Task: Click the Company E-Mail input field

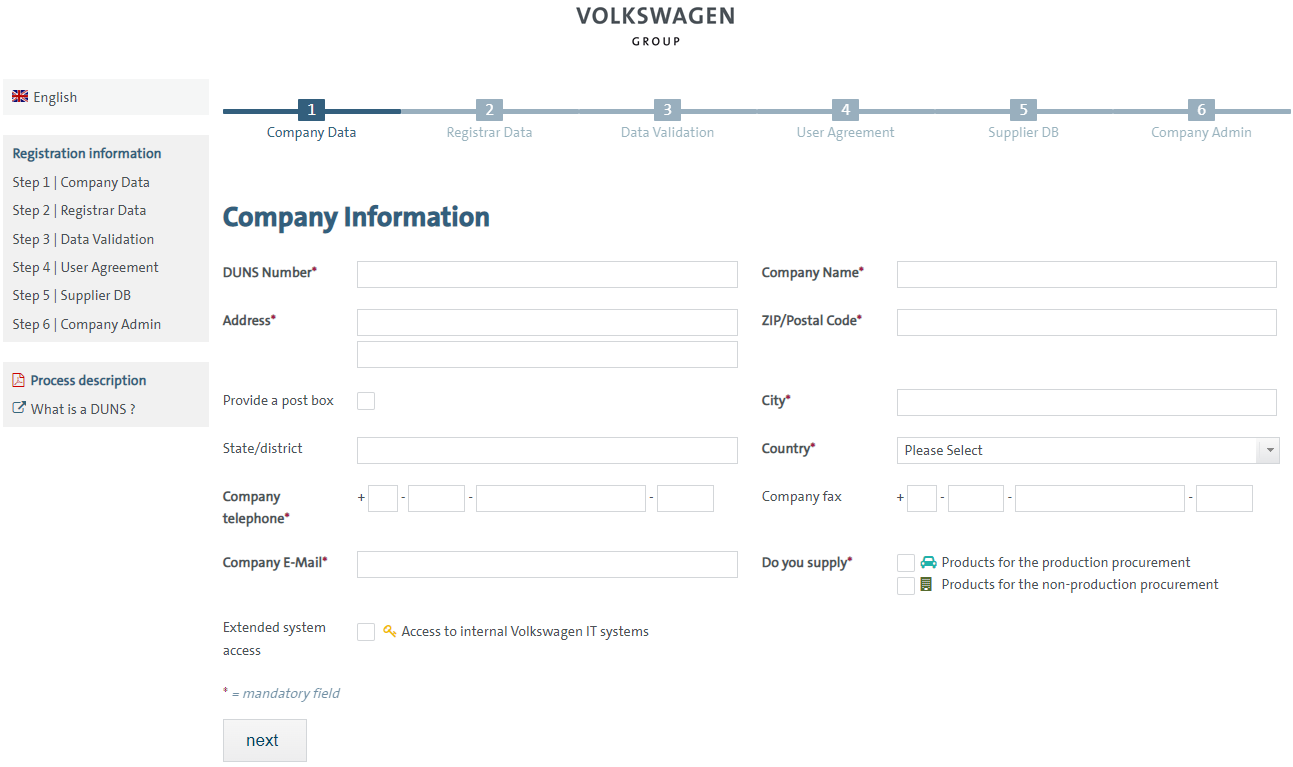Action: (x=547, y=564)
